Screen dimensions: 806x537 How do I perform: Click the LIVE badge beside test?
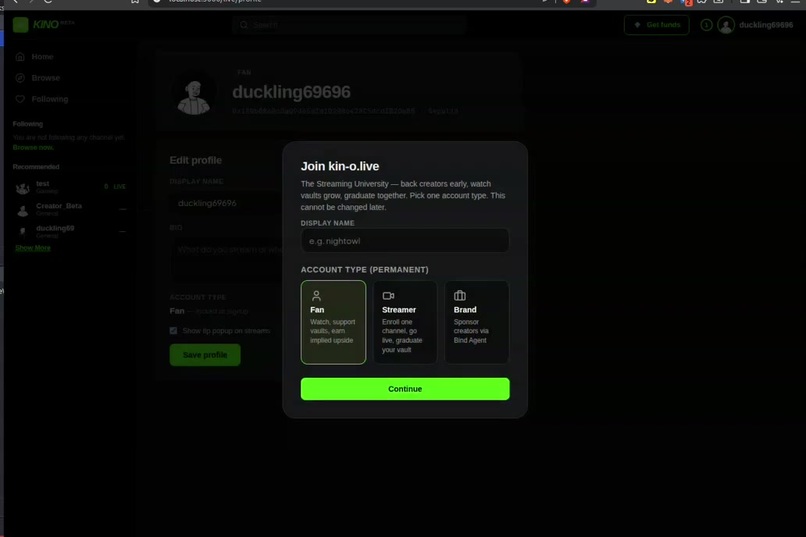[x=119, y=187]
